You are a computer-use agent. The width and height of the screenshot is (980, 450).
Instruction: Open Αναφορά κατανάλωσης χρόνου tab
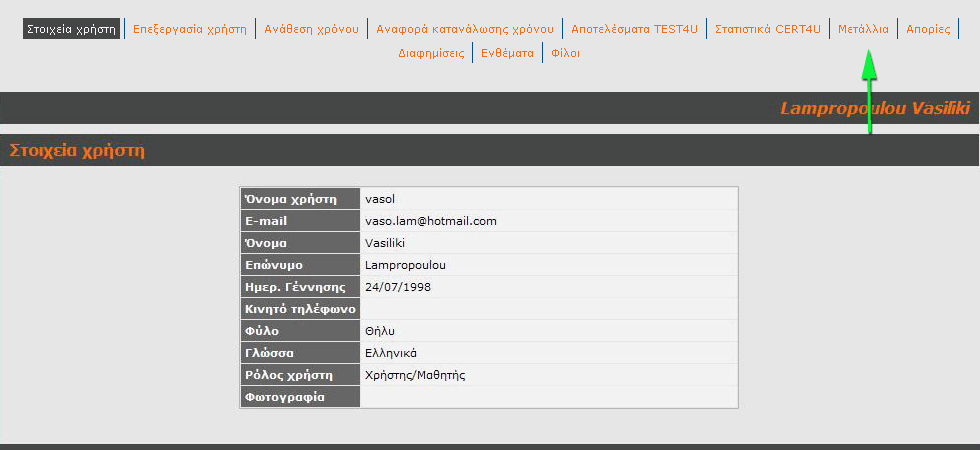click(465, 29)
